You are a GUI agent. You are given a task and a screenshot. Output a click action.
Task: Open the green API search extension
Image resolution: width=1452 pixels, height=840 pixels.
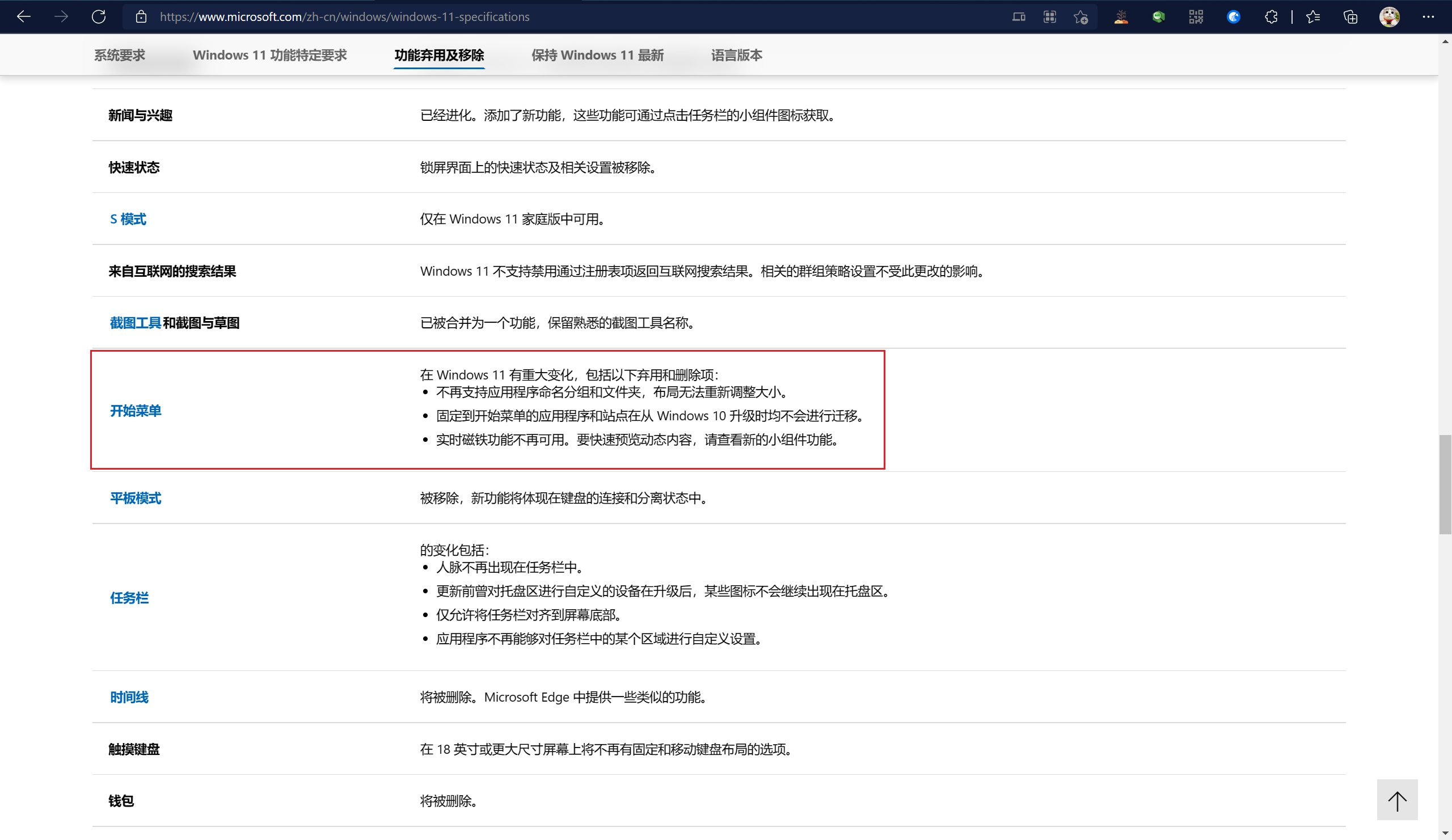point(1158,16)
